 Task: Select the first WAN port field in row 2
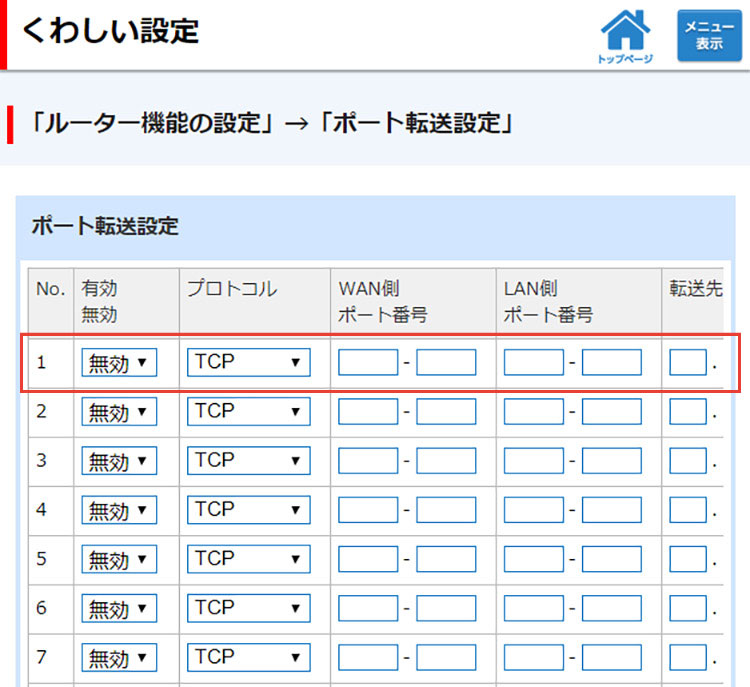tap(368, 412)
